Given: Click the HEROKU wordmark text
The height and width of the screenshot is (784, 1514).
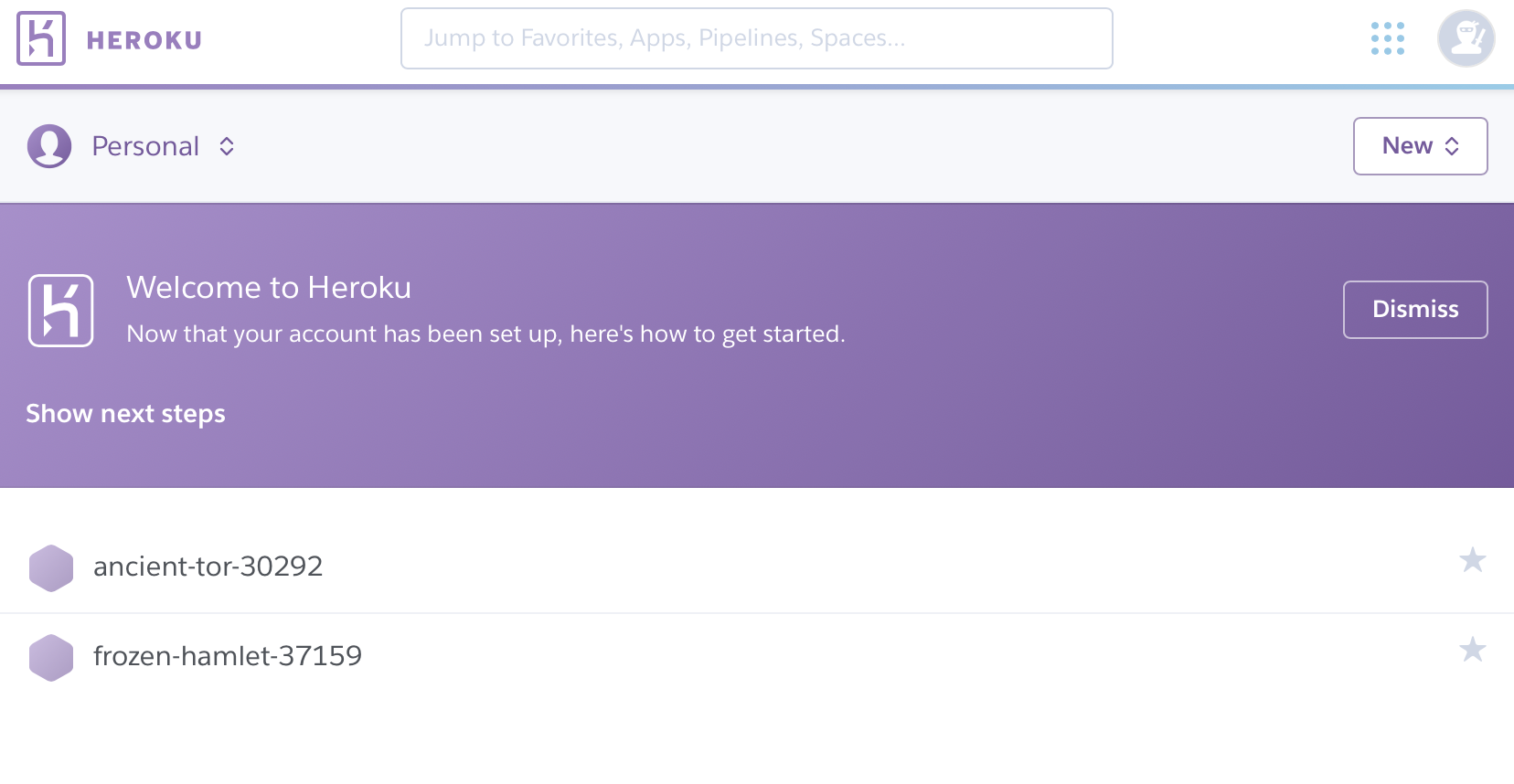Looking at the screenshot, I should coord(144,40).
